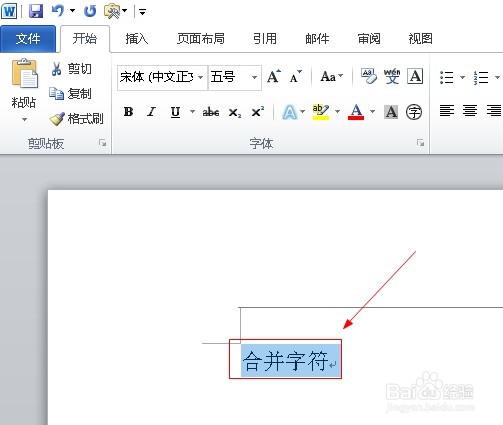Decrease font size with shrink font icon

(x=295, y=76)
